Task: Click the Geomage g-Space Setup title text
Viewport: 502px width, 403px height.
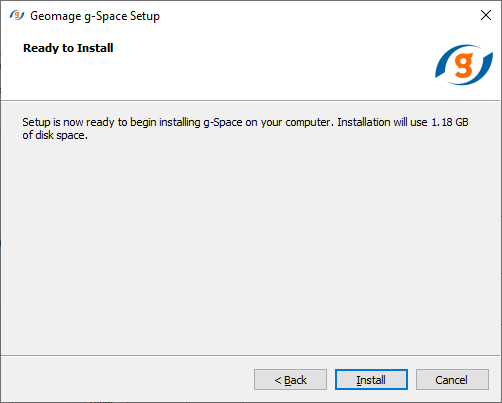Action: pyautogui.click(x=95, y=16)
